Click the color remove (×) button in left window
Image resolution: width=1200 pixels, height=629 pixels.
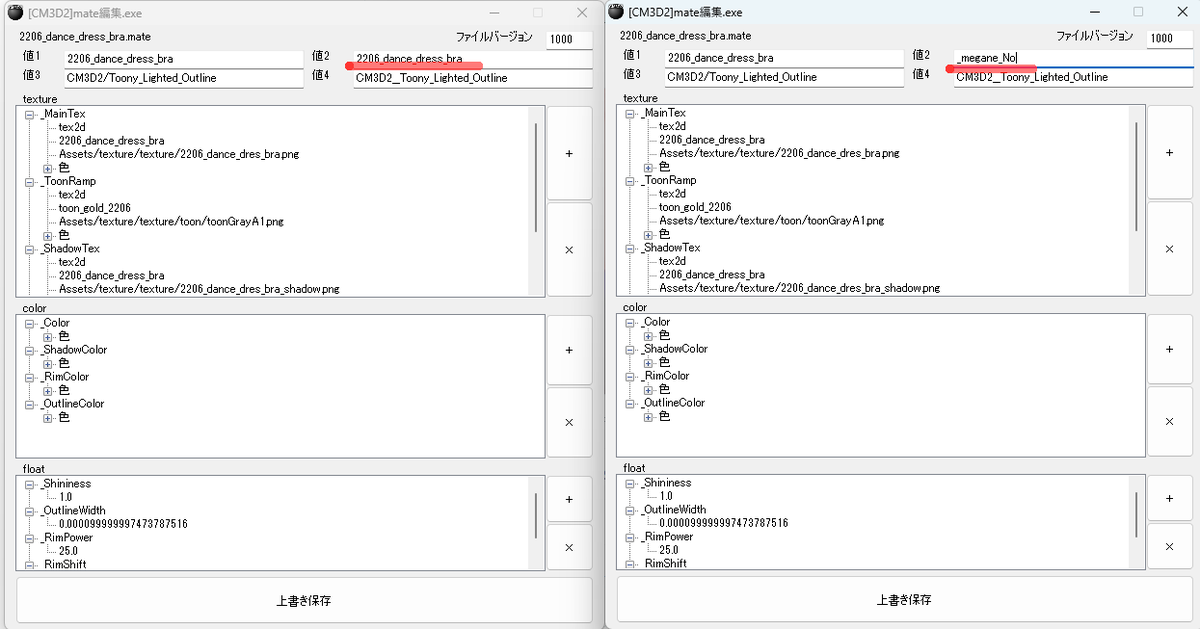569,423
